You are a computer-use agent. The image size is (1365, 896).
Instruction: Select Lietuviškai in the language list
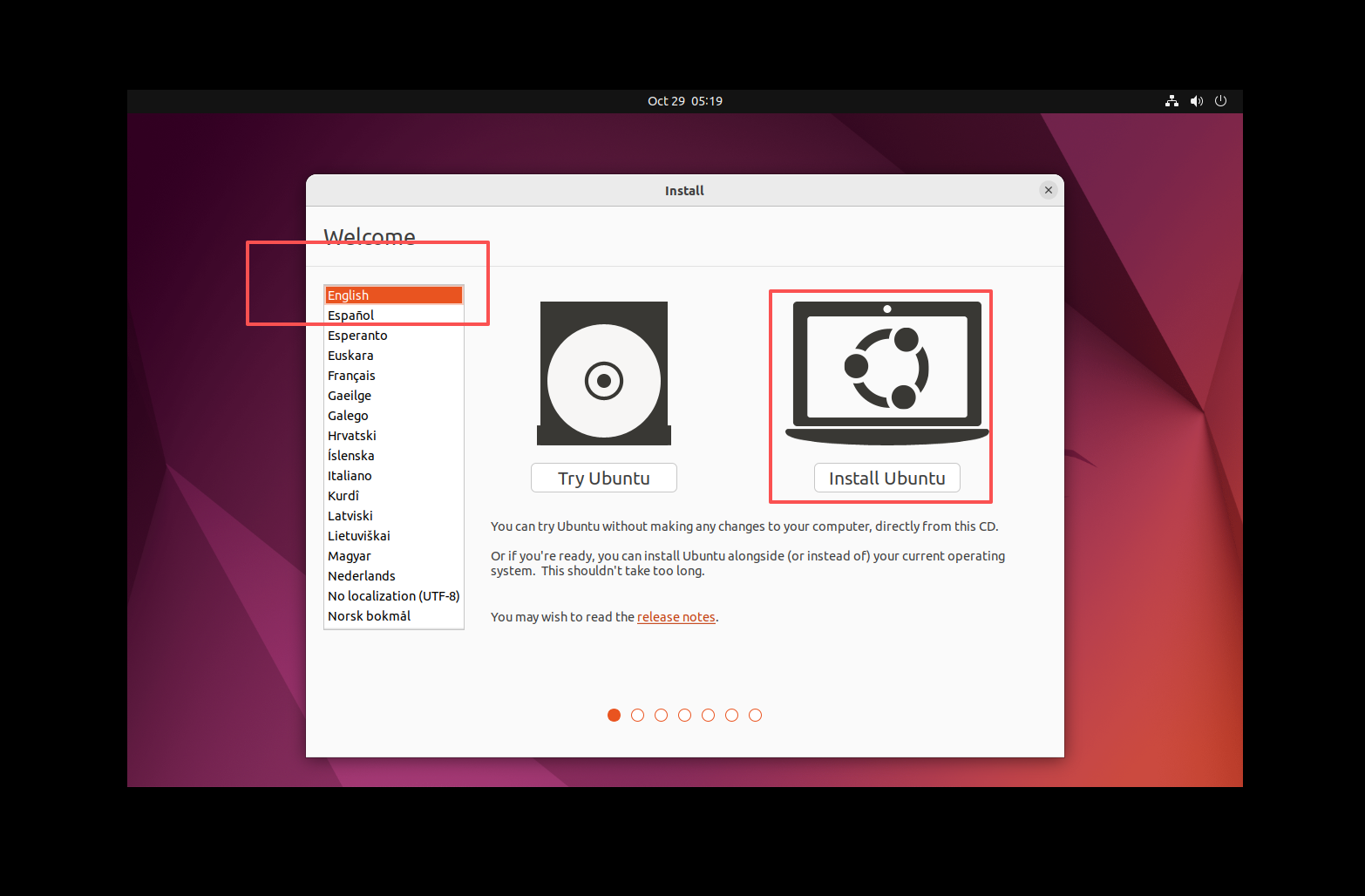394,536
